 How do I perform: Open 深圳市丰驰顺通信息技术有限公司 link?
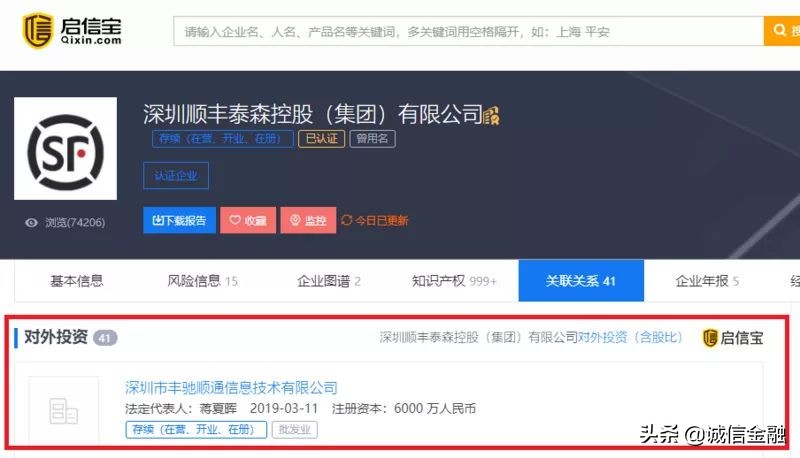click(231, 388)
